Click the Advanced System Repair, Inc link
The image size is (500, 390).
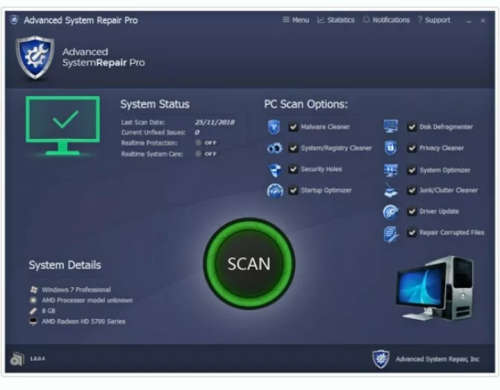437,359
